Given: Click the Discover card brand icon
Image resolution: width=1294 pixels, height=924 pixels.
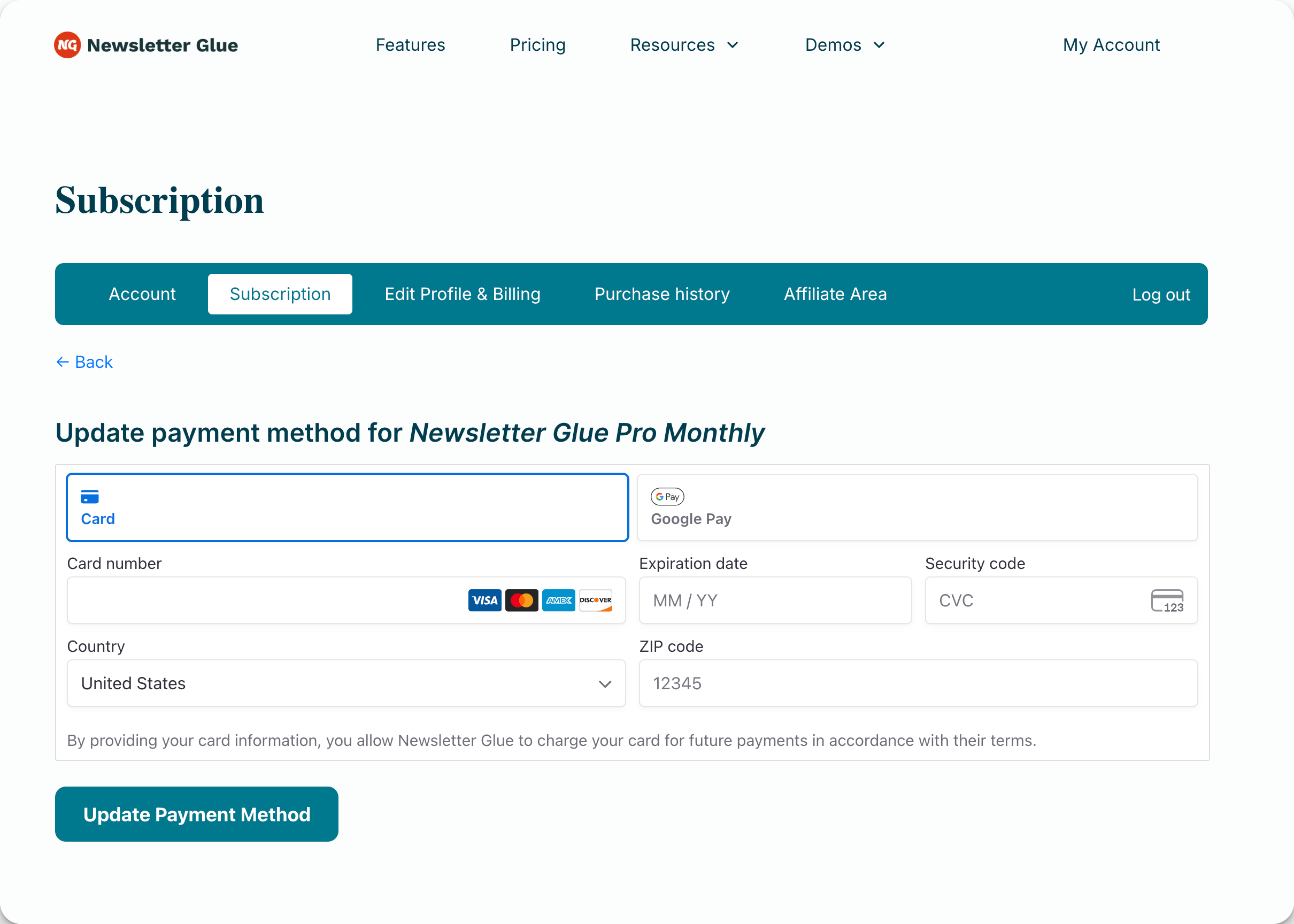Looking at the screenshot, I should (x=596, y=600).
